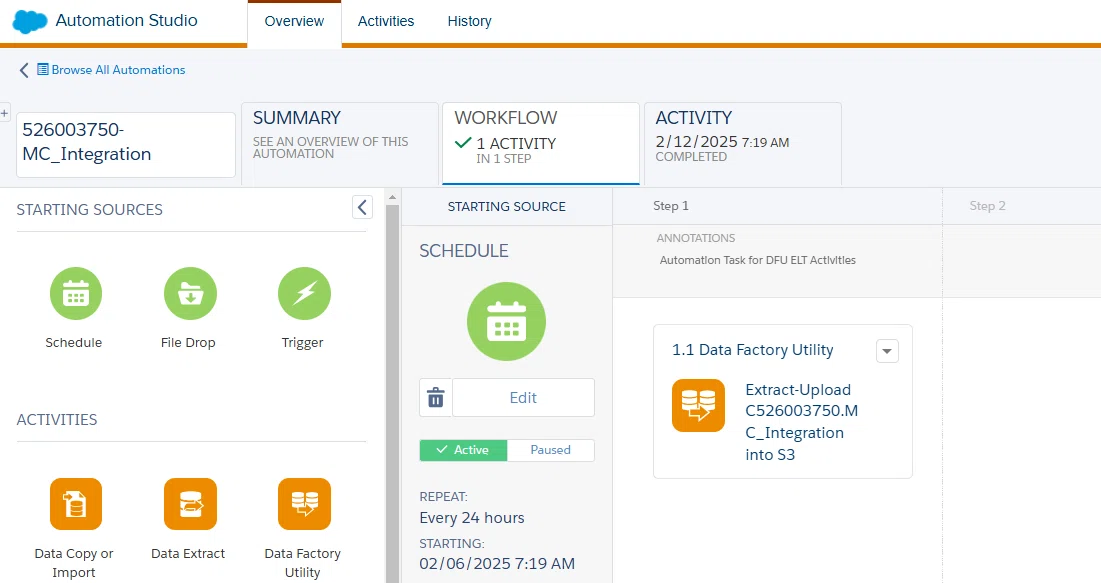The width and height of the screenshot is (1101, 583).
Task: Open the Workflow panel tab
Action: pos(541,143)
